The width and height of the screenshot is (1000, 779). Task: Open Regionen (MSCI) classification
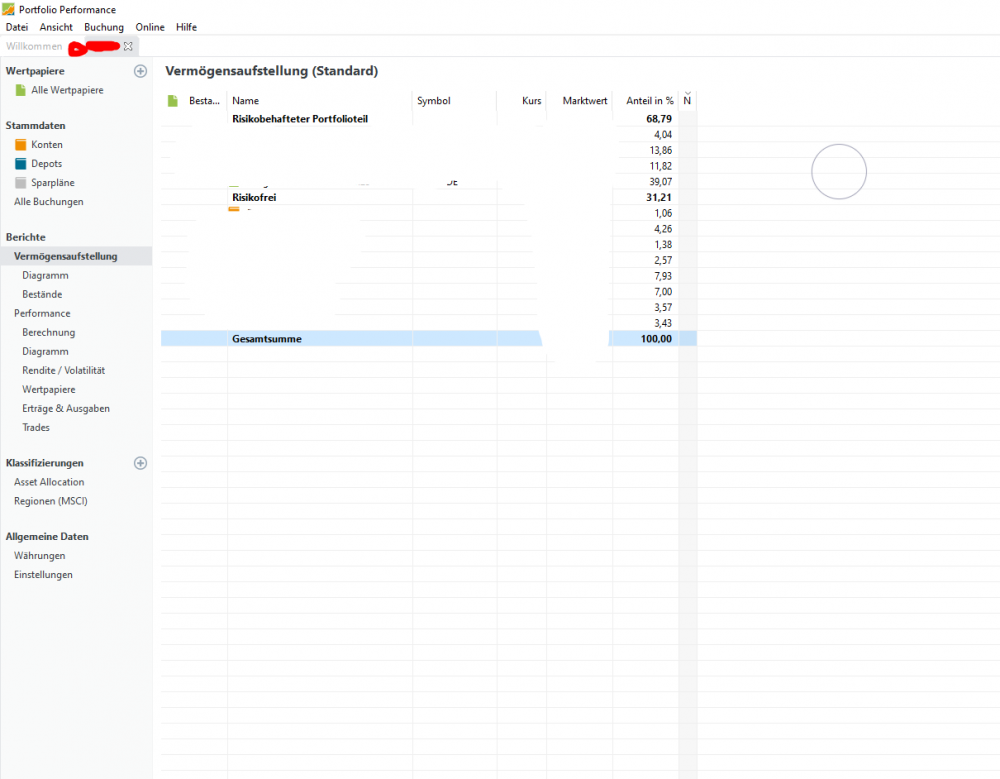[x=50, y=501]
